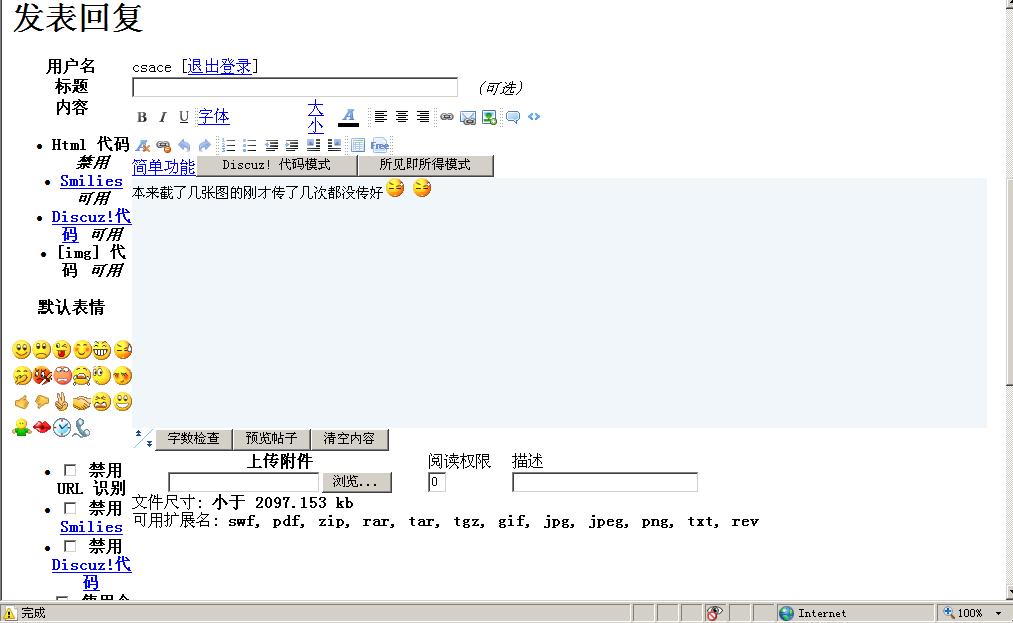1013x623 pixels.
Task: Open the Smilies 可用 link in sidebar
Action: (91, 182)
